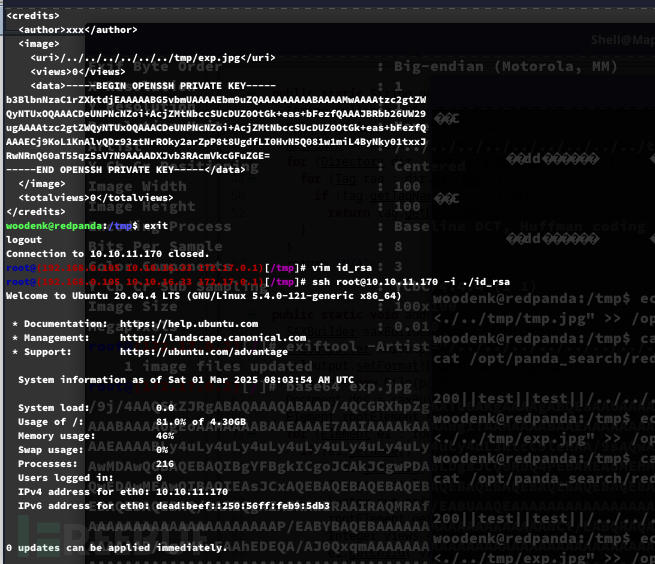The height and width of the screenshot is (564, 655).
Task: Click the '<totalviews>0</totalviews>' line
Action: 96,198
